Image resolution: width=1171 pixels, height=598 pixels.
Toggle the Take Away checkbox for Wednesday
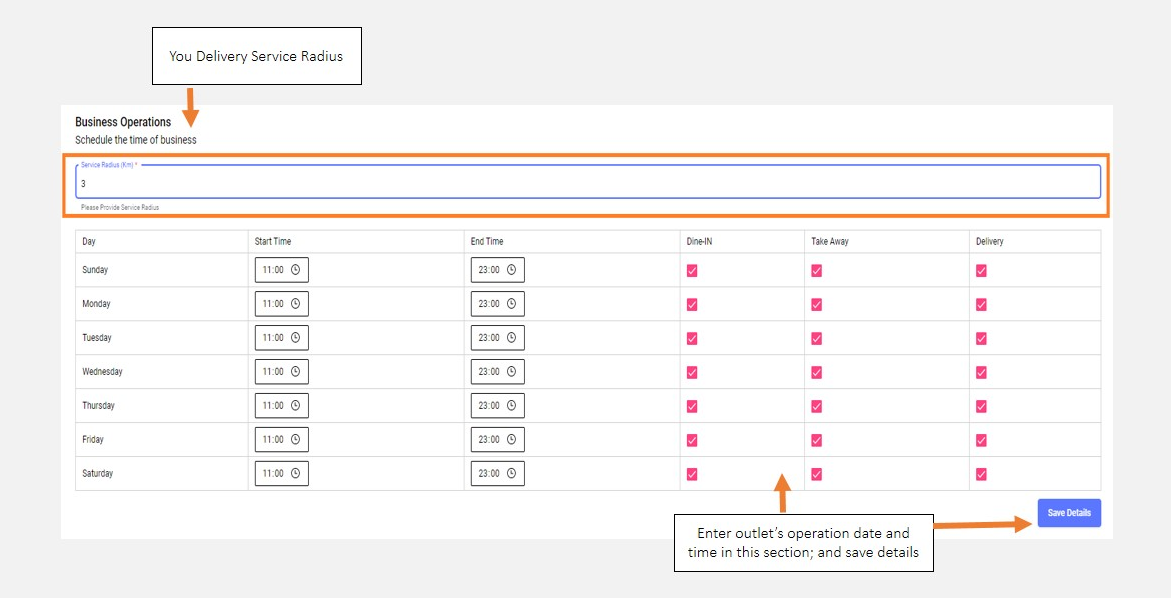coord(816,372)
